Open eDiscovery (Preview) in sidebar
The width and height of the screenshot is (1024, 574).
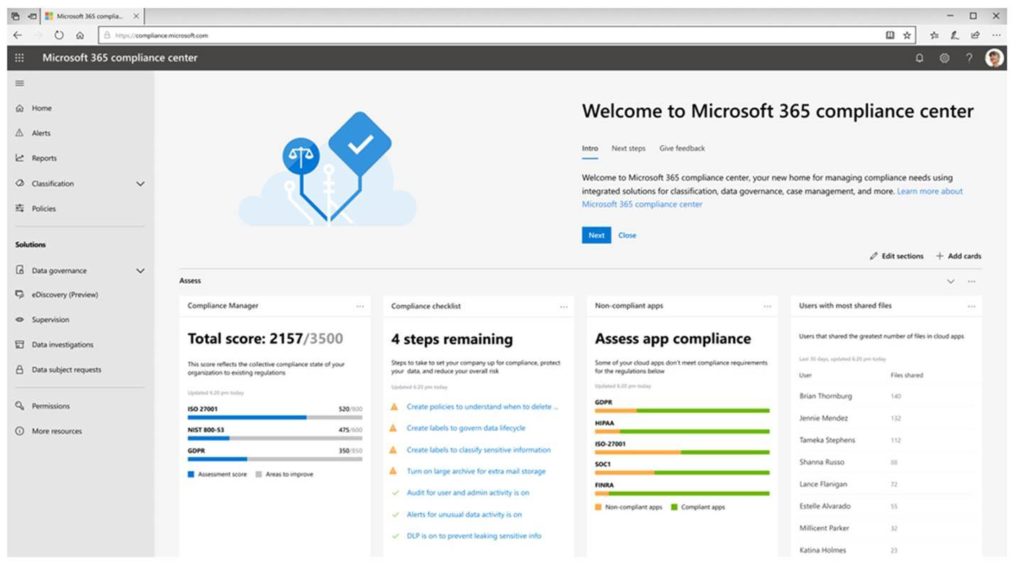click(65, 295)
